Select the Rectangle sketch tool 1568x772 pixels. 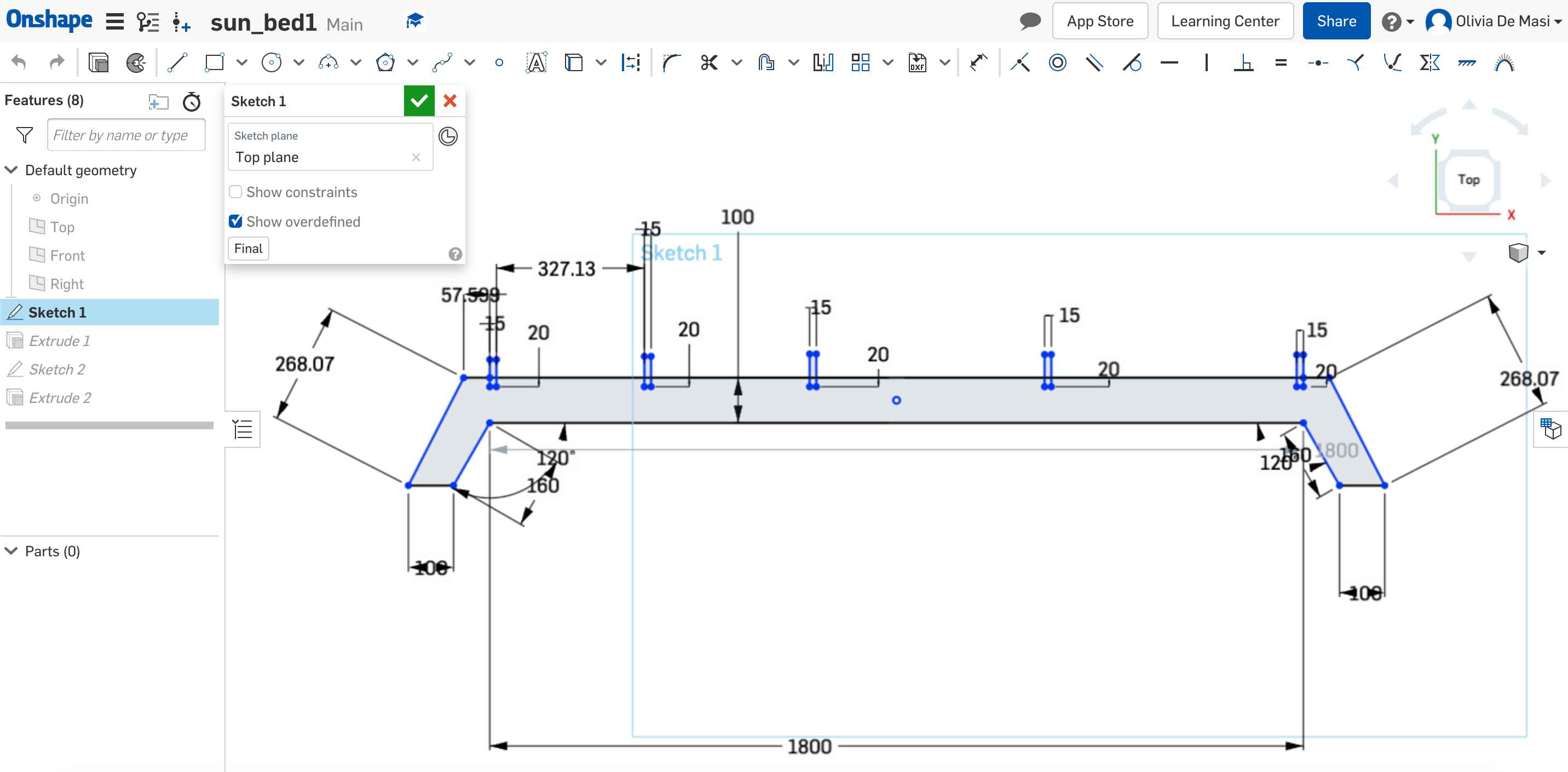click(x=214, y=62)
